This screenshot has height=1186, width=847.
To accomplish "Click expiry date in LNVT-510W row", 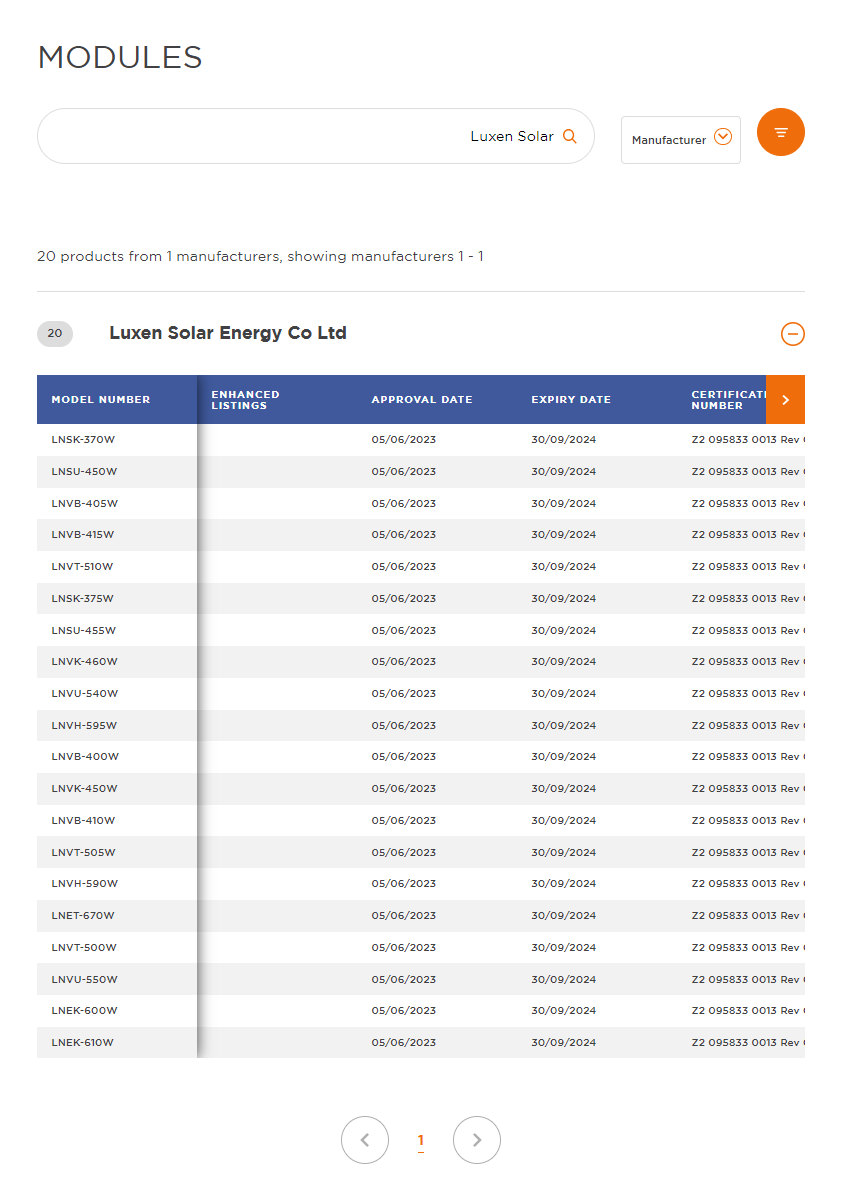I will click(563, 566).
